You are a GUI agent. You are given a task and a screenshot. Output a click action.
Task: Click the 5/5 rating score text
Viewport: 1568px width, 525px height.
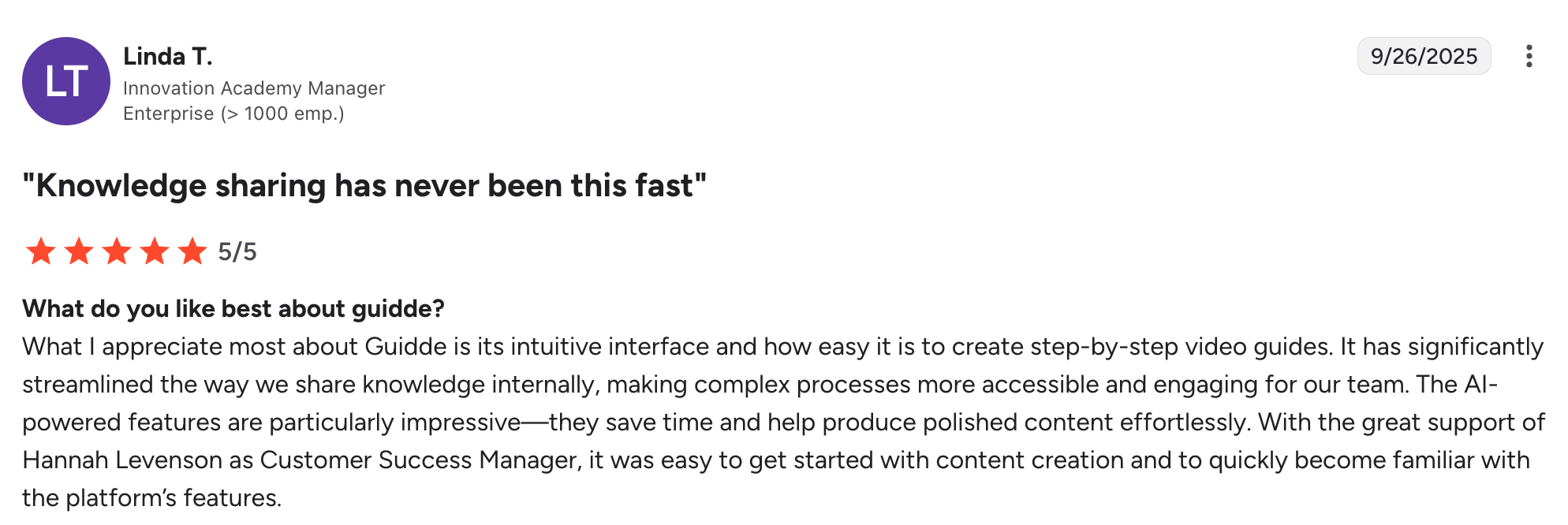[x=237, y=252]
